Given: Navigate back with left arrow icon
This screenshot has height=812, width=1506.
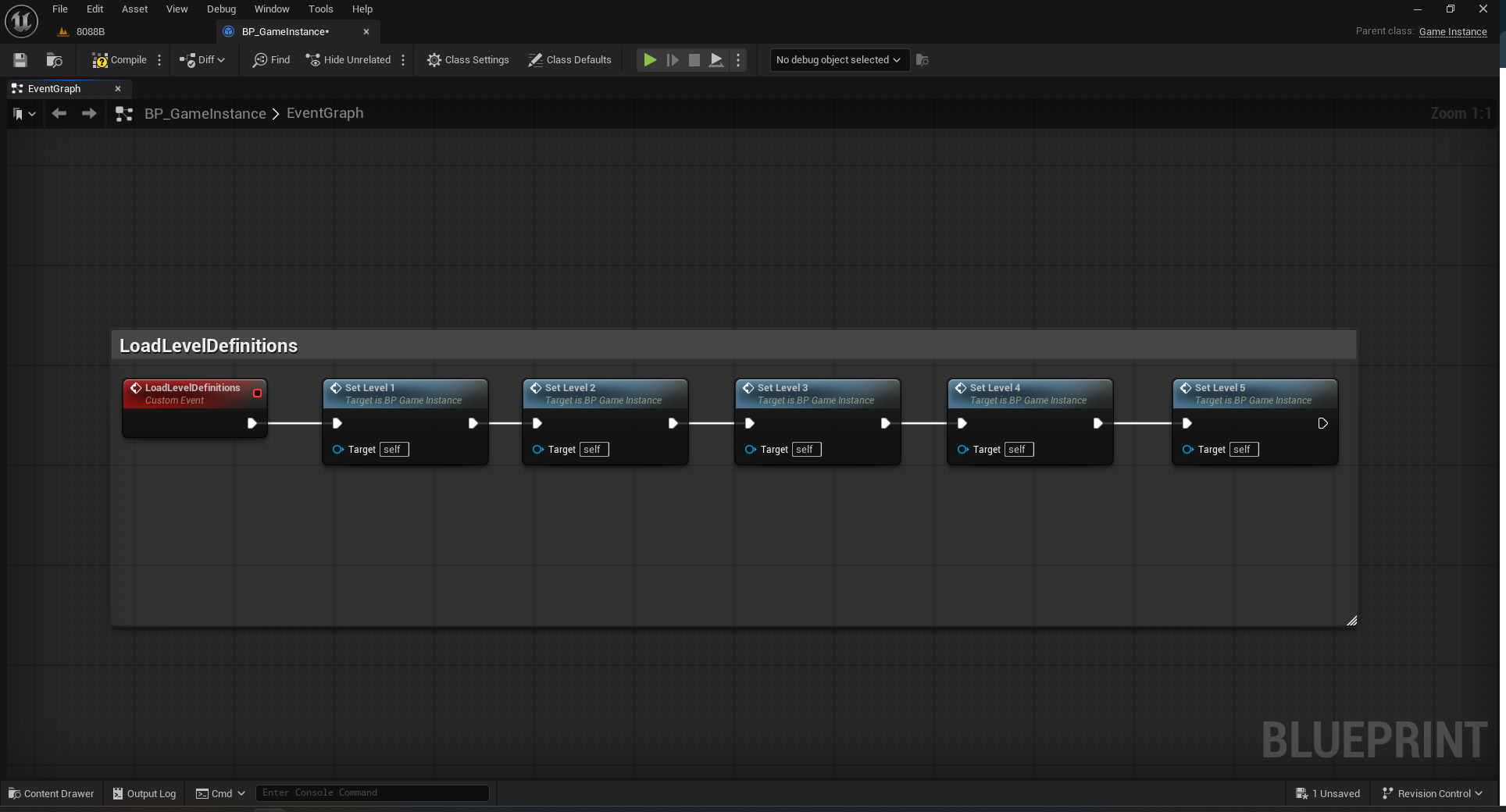Looking at the screenshot, I should click(59, 114).
